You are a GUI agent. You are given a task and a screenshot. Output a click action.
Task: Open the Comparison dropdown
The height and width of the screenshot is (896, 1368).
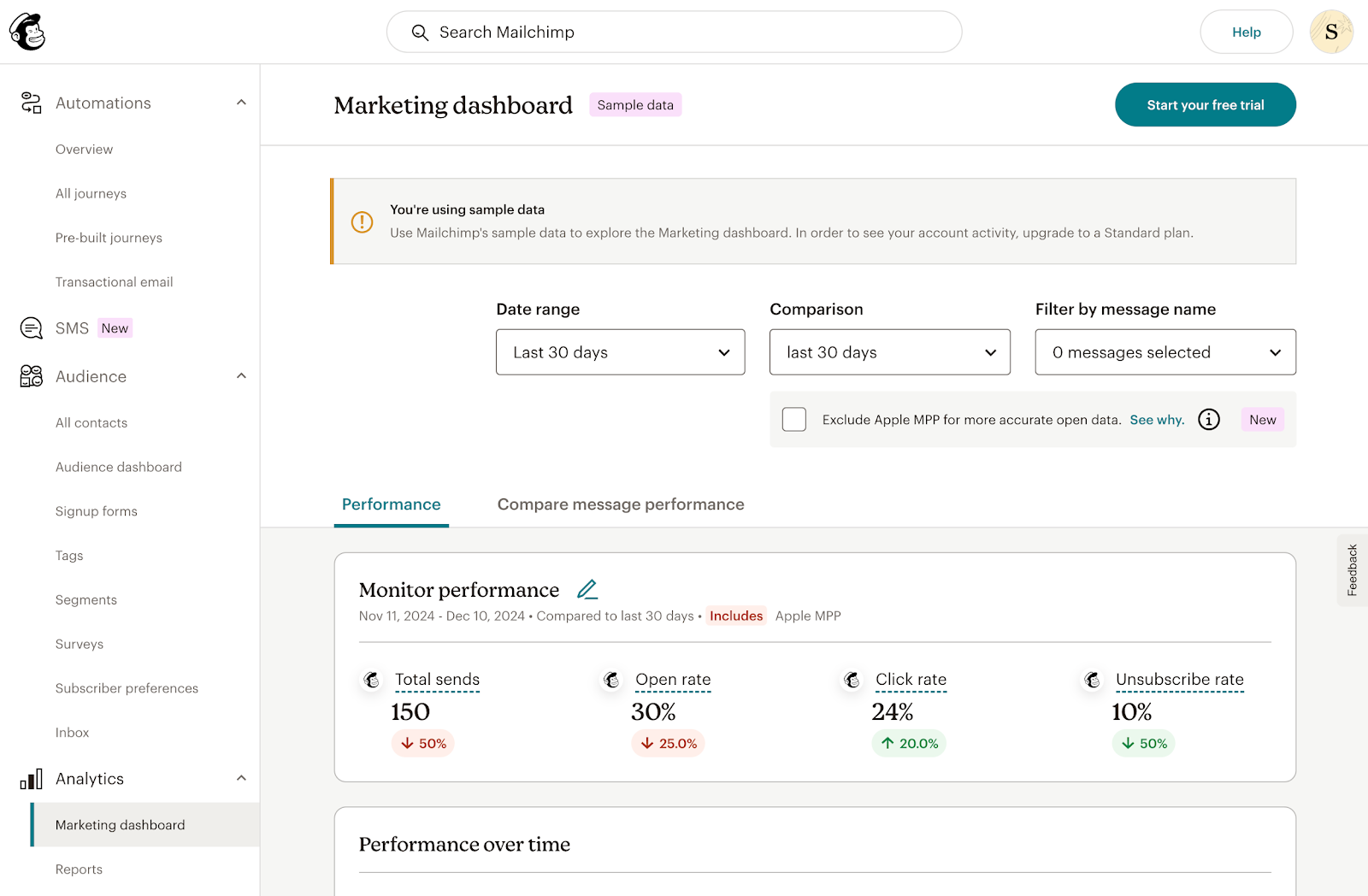[x=889, y=351]
